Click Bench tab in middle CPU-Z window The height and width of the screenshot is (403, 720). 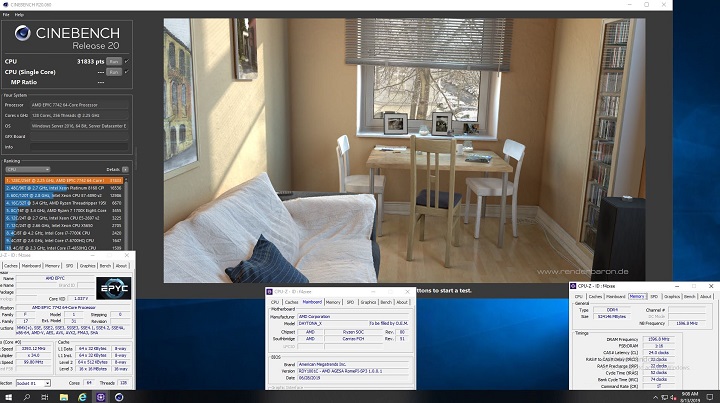(386, 302)
